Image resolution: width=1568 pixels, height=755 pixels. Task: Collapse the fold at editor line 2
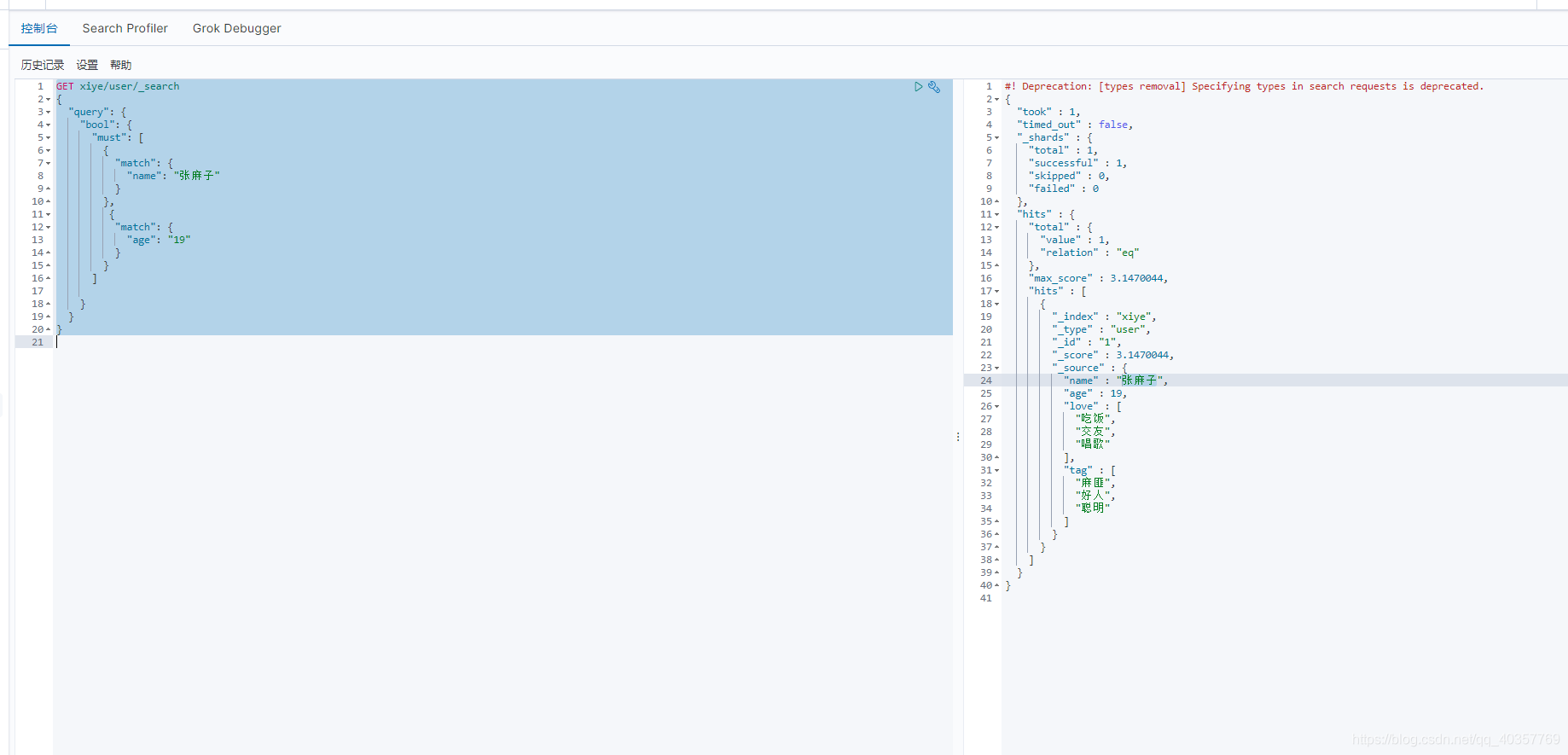point(49,99)
